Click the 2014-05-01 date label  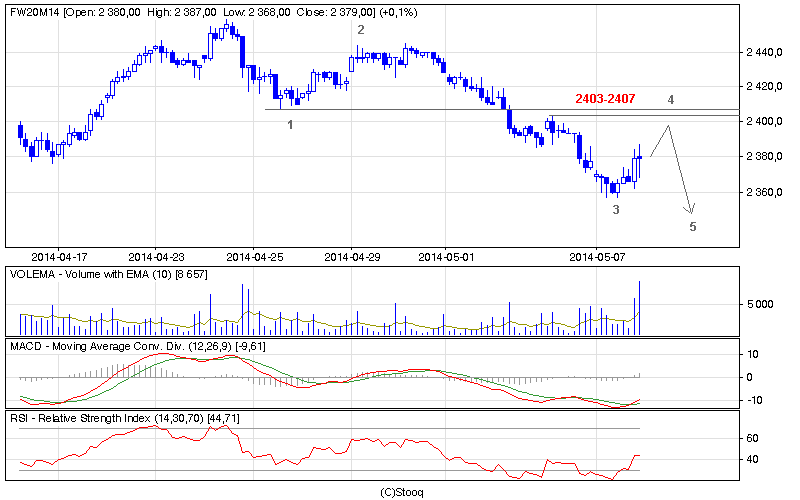click(446, 257)
